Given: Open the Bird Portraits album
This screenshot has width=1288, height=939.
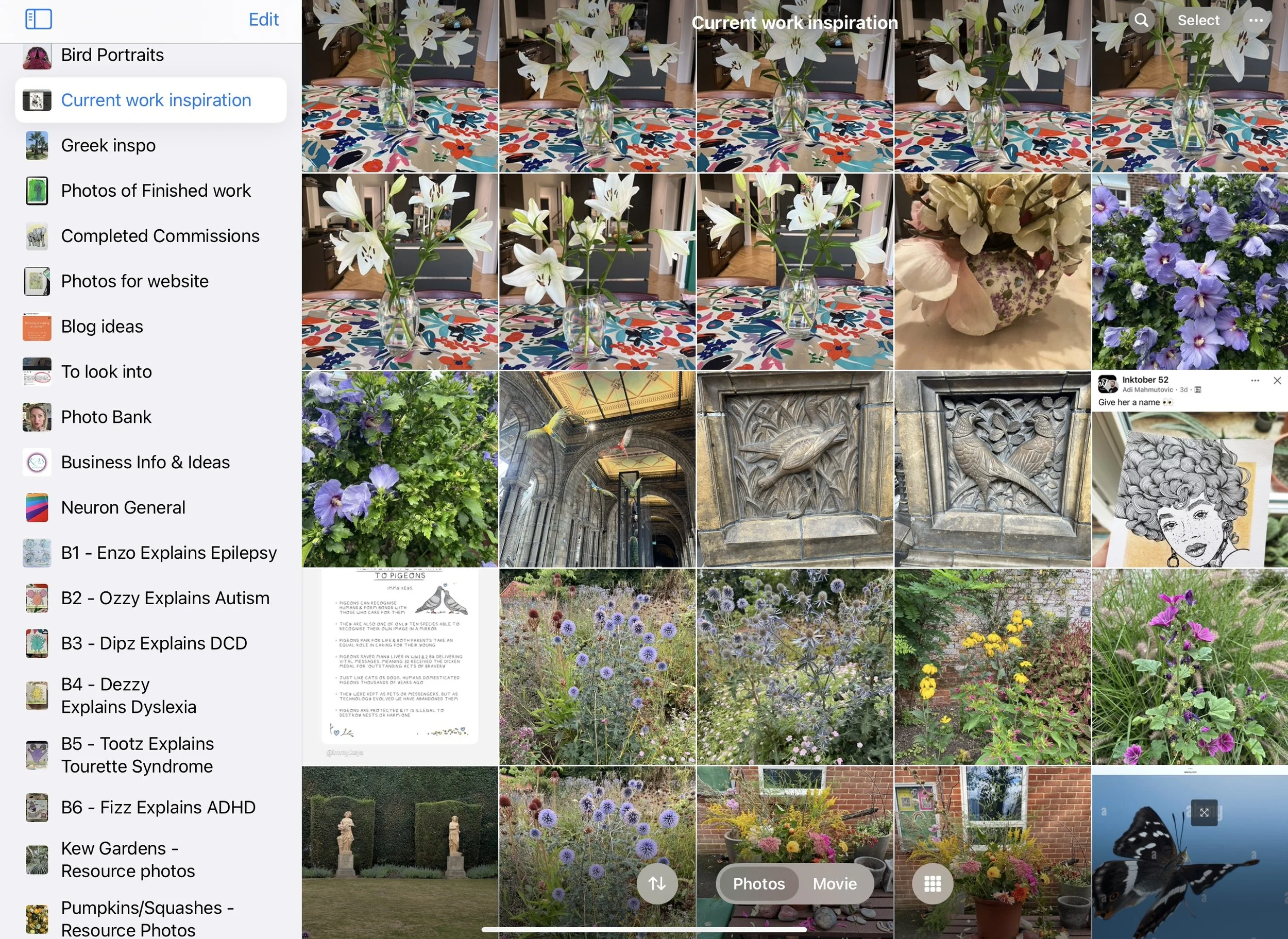Looking at the screenshot, I should (112, 55).
